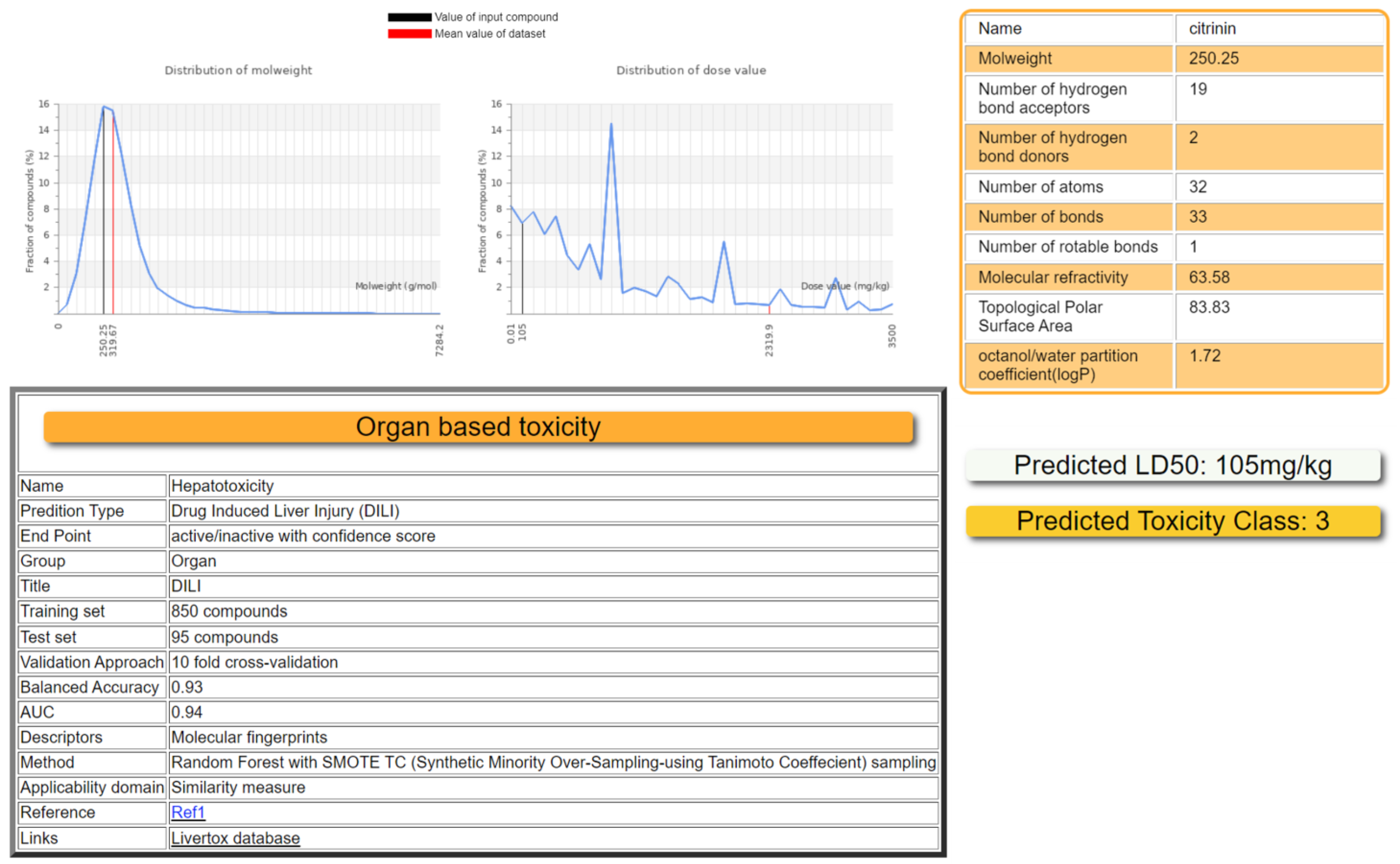
Task: Click the 2319.9 dose axis label
Action: [769, 341]
